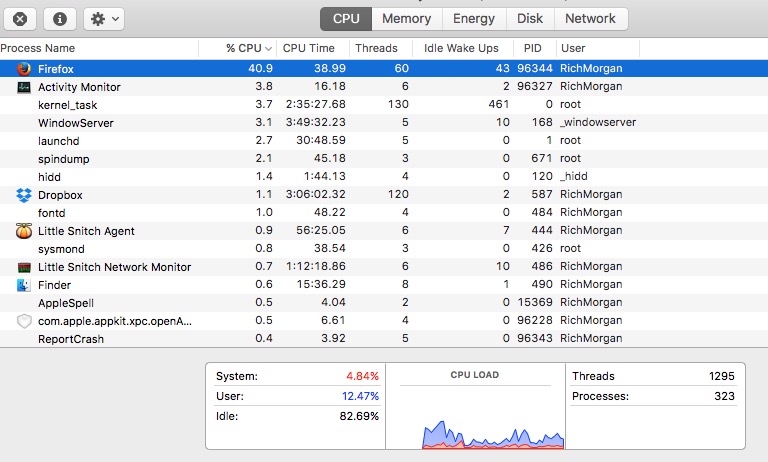Select com.apple.appkit.xpc.openA... process name
The image size is (768, 462).
(115, 321)
